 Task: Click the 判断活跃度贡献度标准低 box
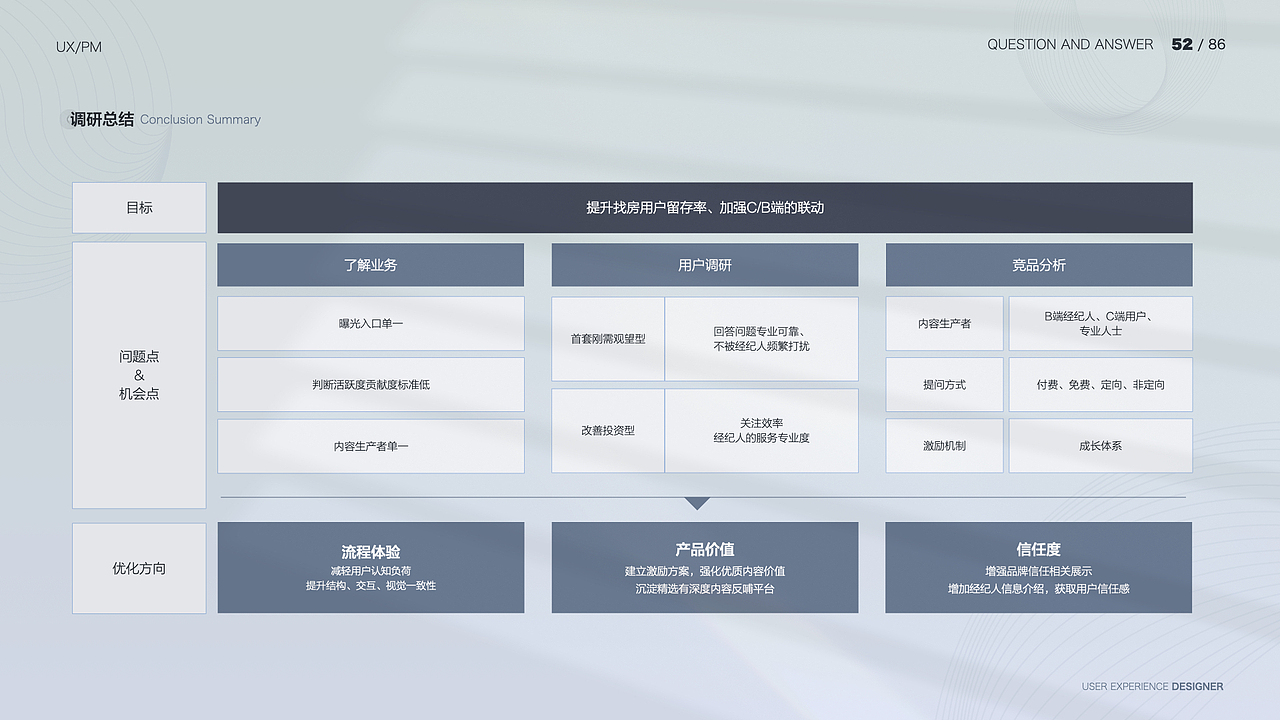point(371,384)
